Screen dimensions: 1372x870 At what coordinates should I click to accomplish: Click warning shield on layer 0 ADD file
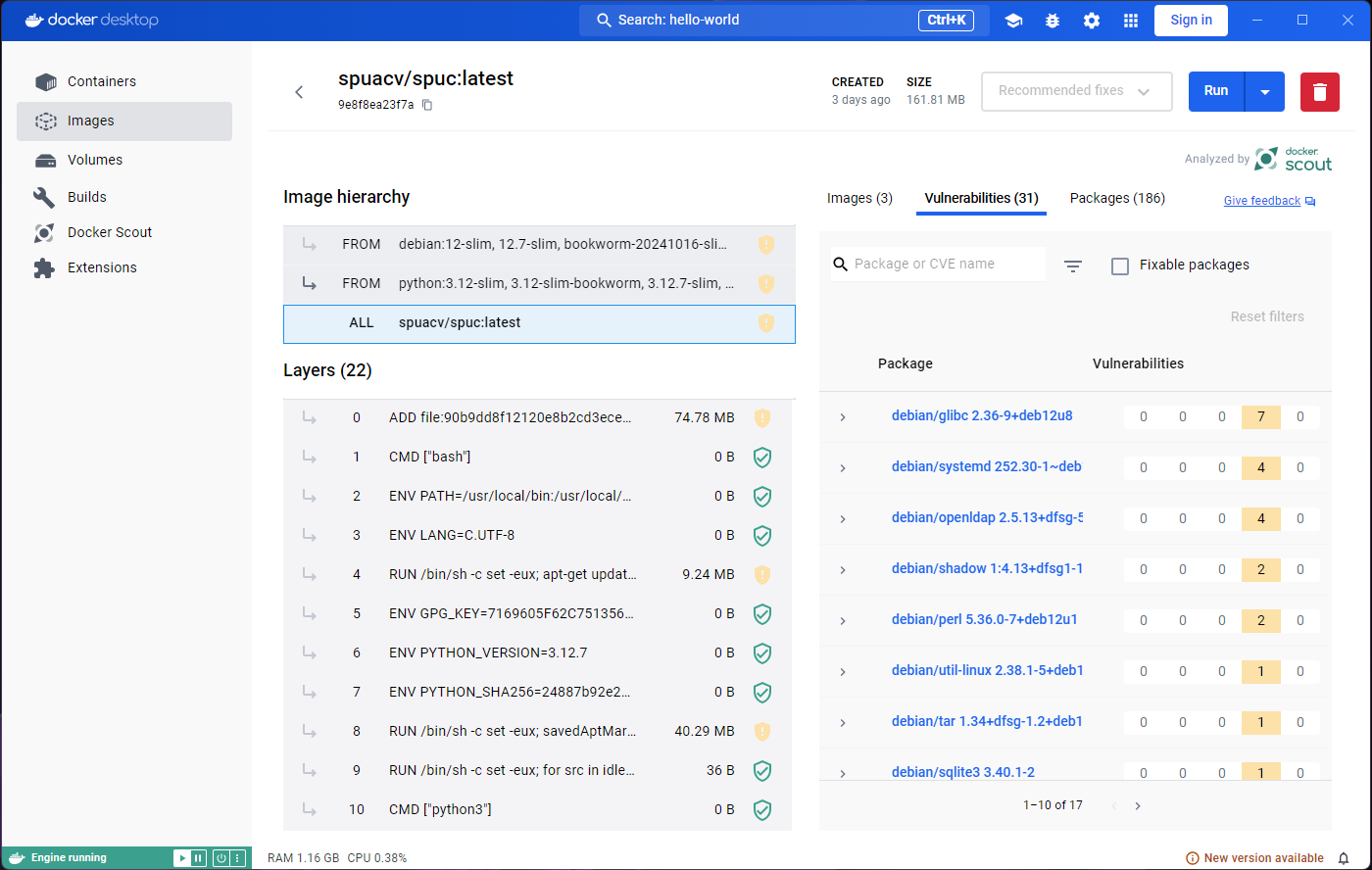pyautogui.click(x=762, y=417)
